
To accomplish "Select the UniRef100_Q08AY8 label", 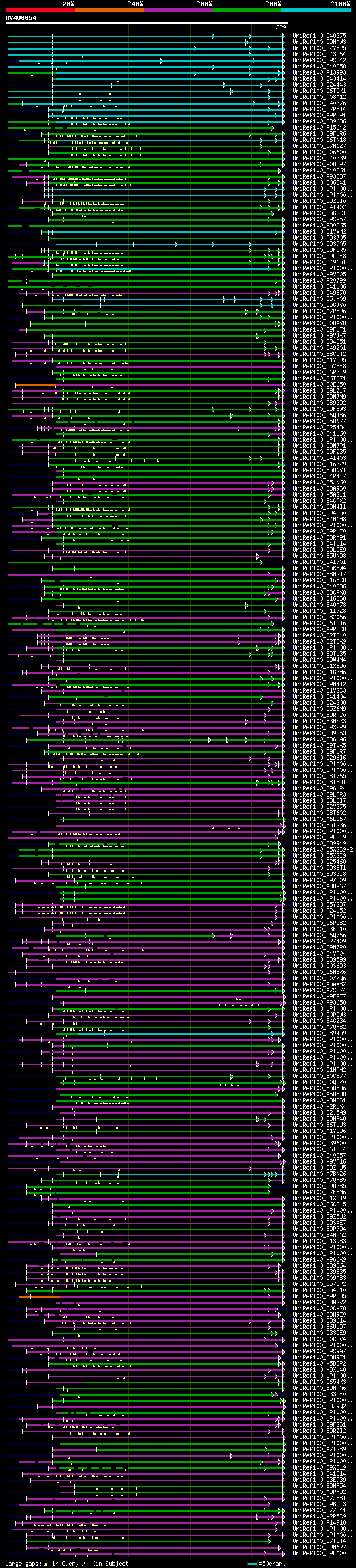I will [x=319, y=323].
